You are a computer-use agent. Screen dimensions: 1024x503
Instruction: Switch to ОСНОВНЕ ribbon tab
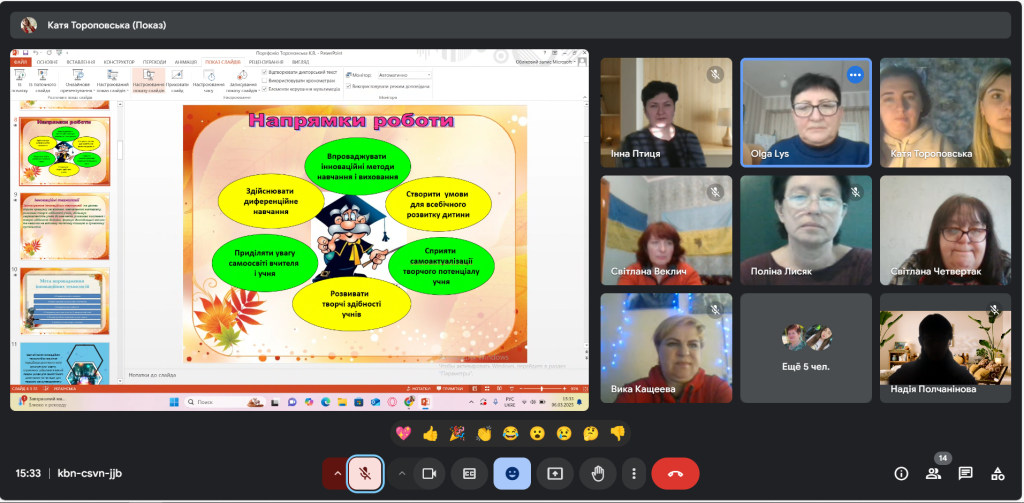point(47,62)
